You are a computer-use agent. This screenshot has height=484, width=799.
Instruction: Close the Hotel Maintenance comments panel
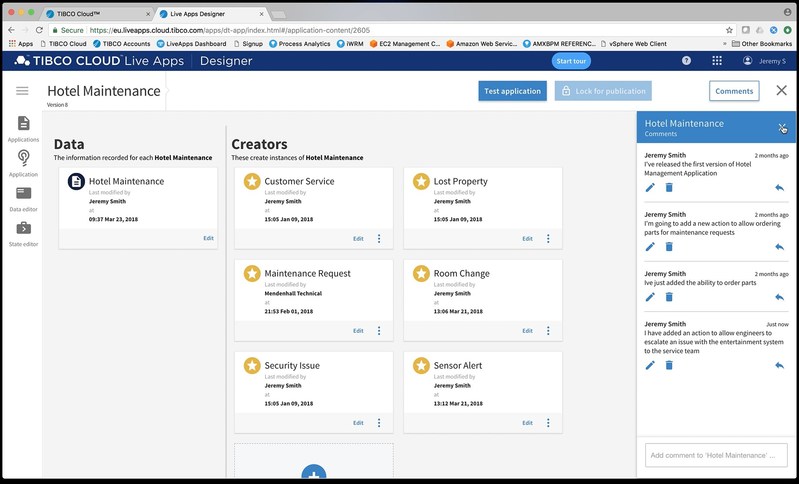(x=782, y=127)
